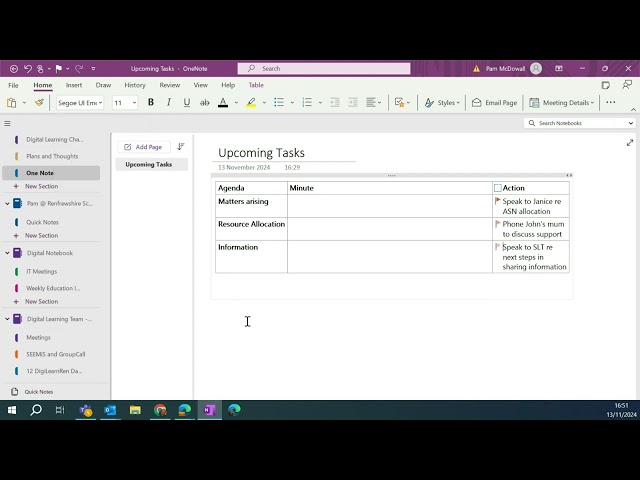Collapse the Digital Notebook notebook
This screenshot has width=640, height=480.
pyautogui.click(x=7, y=253)
